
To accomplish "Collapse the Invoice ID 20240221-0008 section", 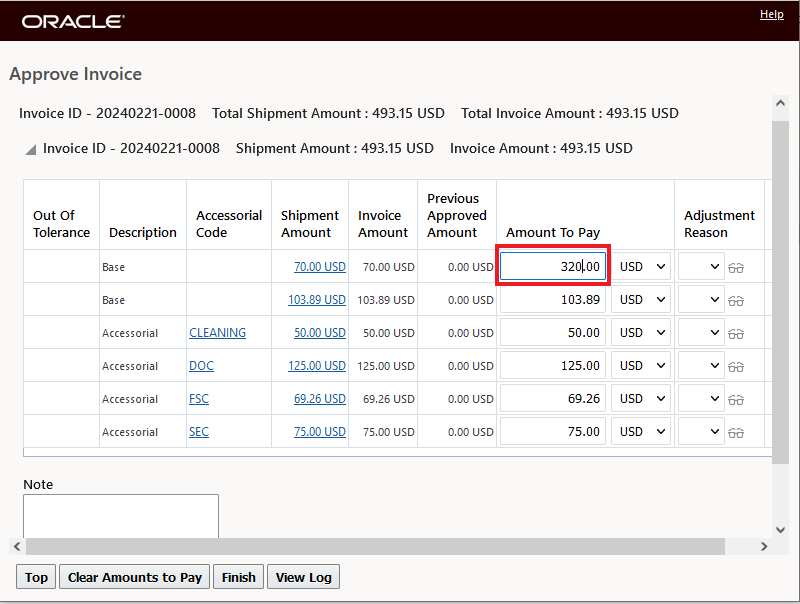I will click(31, 149).
